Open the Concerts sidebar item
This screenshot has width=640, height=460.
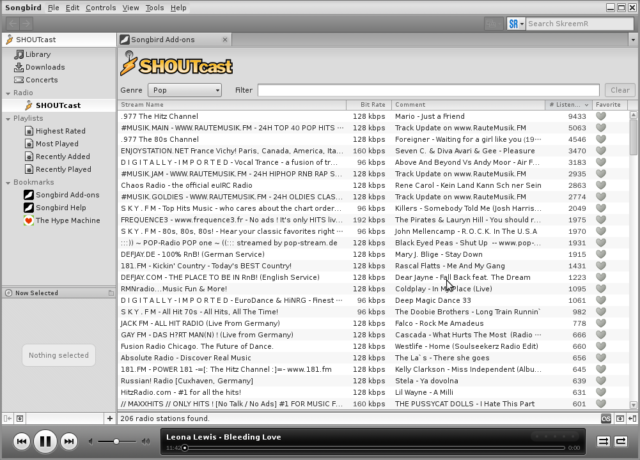tap(36, 80)
